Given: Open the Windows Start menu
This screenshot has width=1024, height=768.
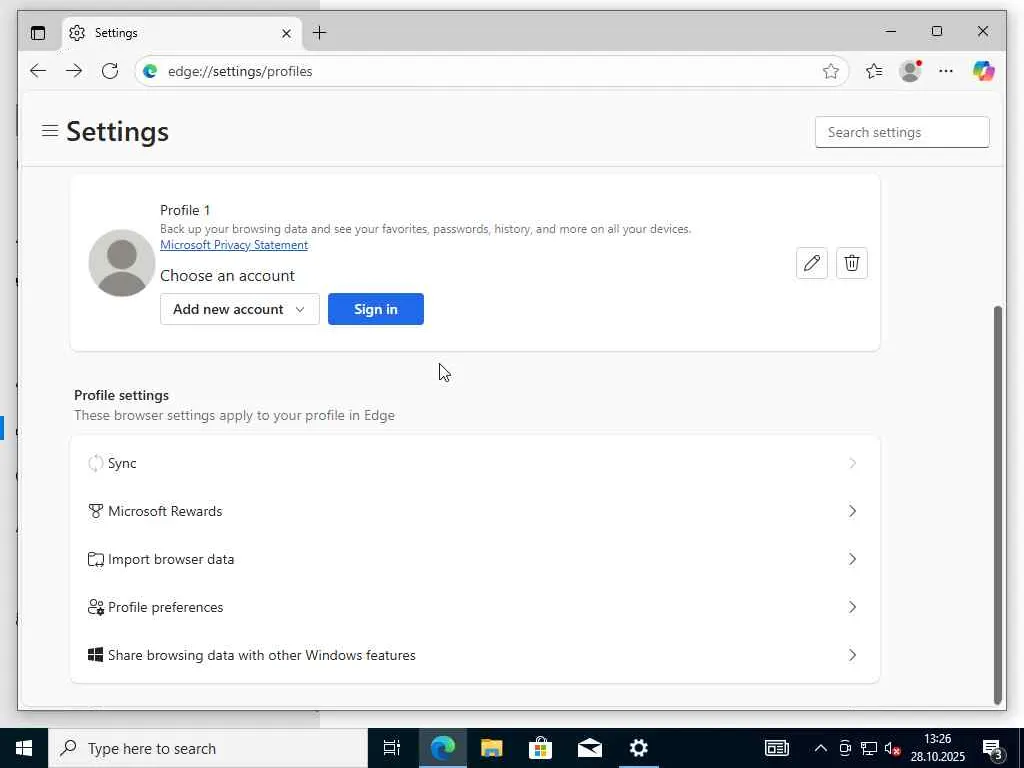Looking at the screenshot, I should [x=24, y=748].
